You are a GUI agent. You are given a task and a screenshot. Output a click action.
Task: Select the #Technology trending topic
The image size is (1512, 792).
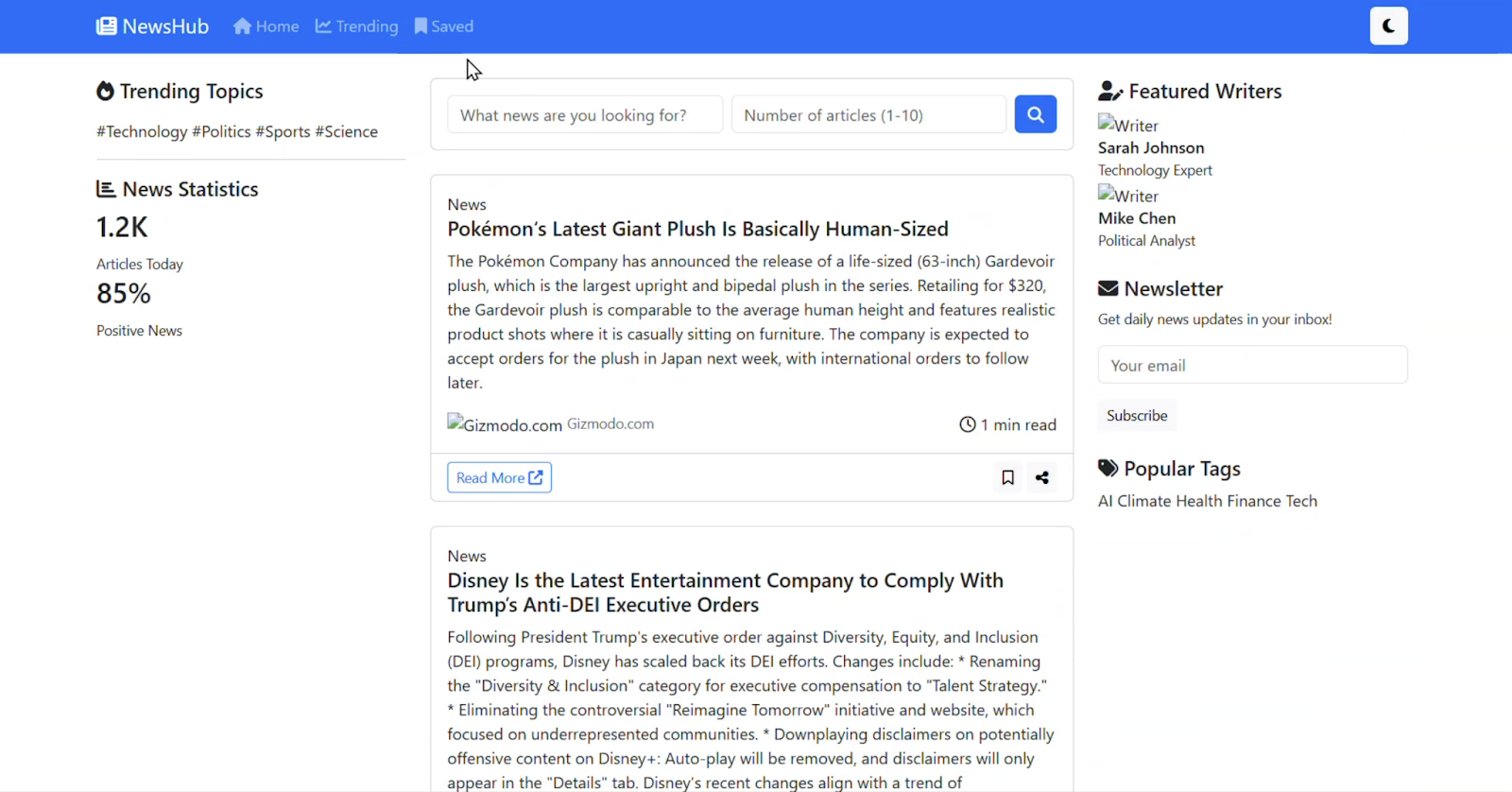142,131
